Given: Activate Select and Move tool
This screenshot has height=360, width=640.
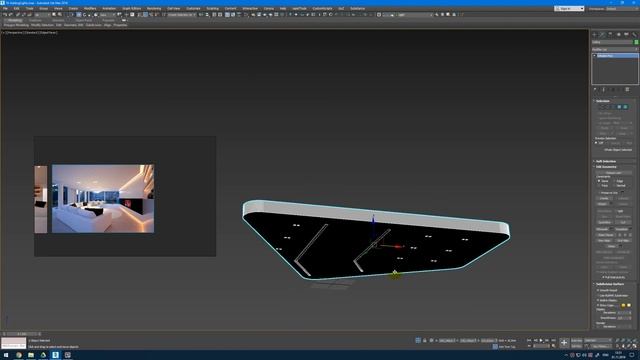Looking at the screenshot, I should click(78, 14).
